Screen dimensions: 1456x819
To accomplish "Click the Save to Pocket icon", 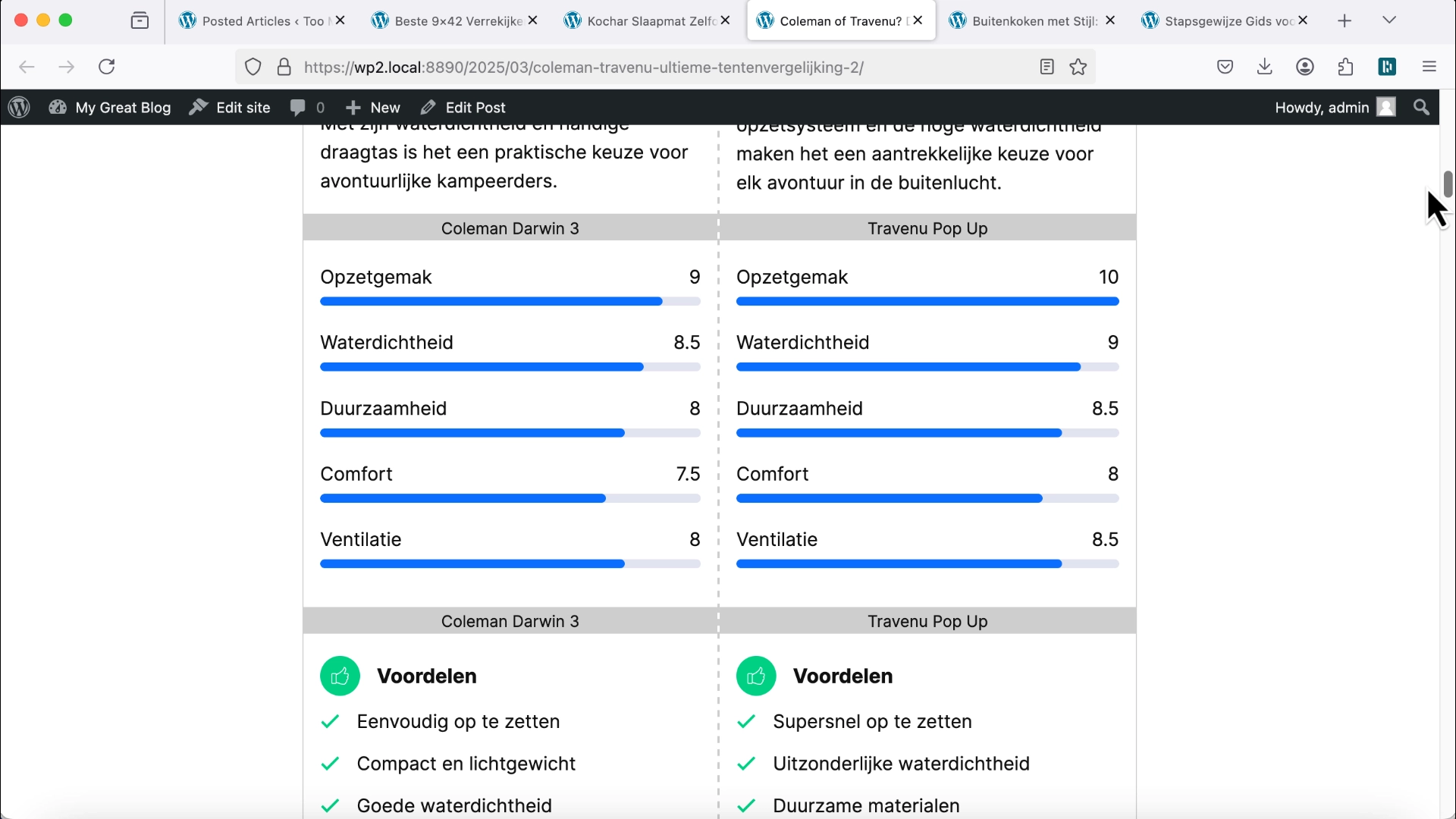I will [x=1225, y=67].
